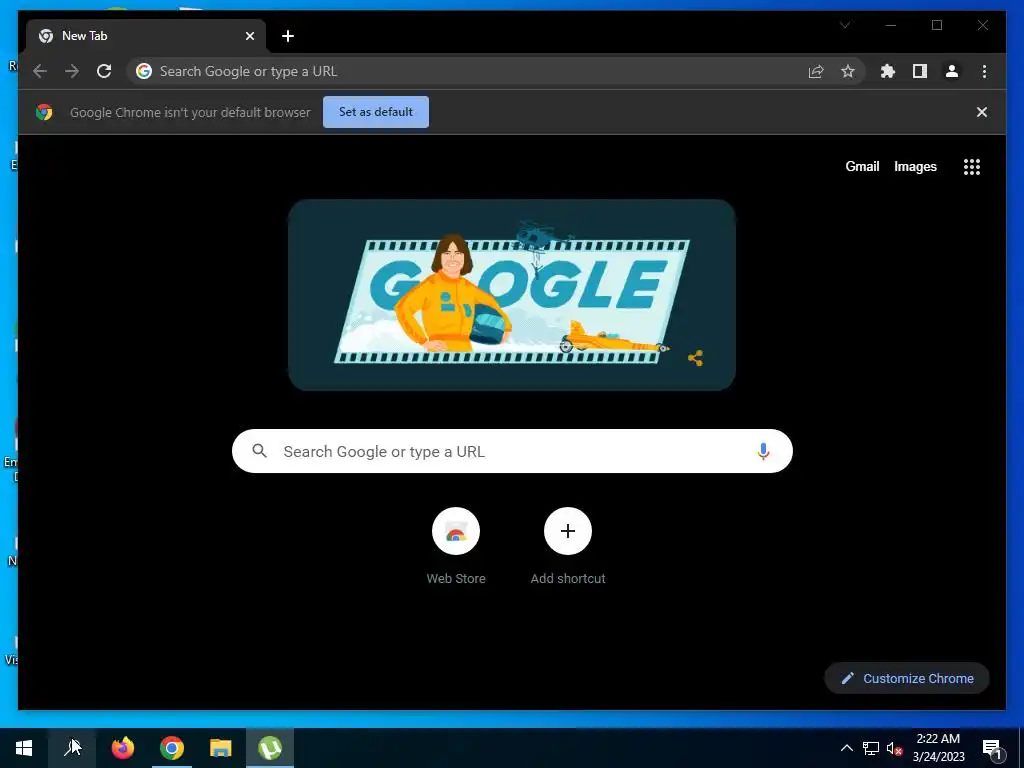Launch Firefox from the taskbar
The width and height of the screenshot is (1024, 768).
point(122,748)
